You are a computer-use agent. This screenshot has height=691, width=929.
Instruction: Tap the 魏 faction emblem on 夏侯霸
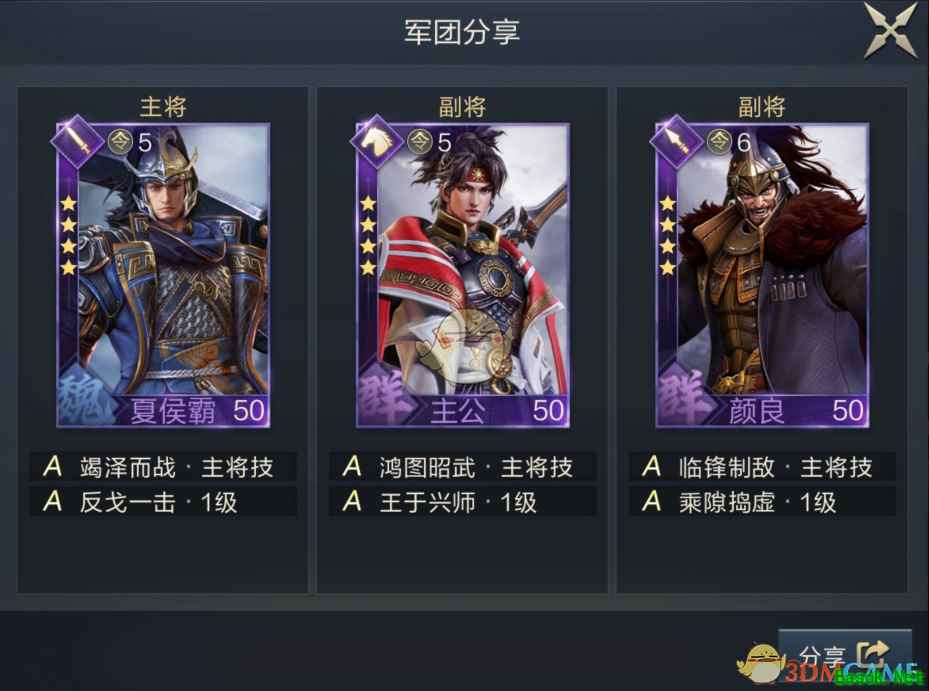[x=86, y=396]
